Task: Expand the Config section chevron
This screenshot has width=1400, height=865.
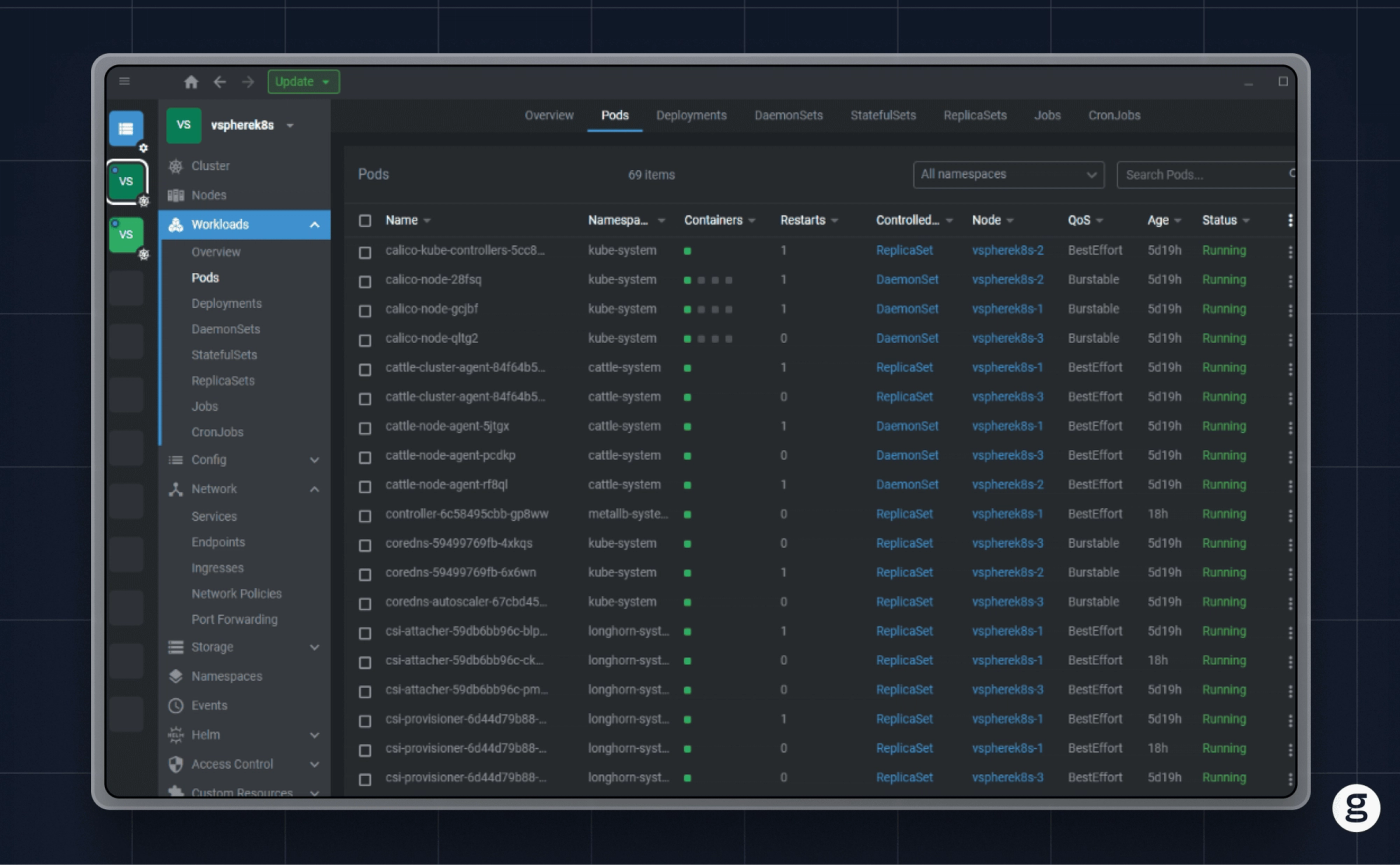Action: [314, 460]
